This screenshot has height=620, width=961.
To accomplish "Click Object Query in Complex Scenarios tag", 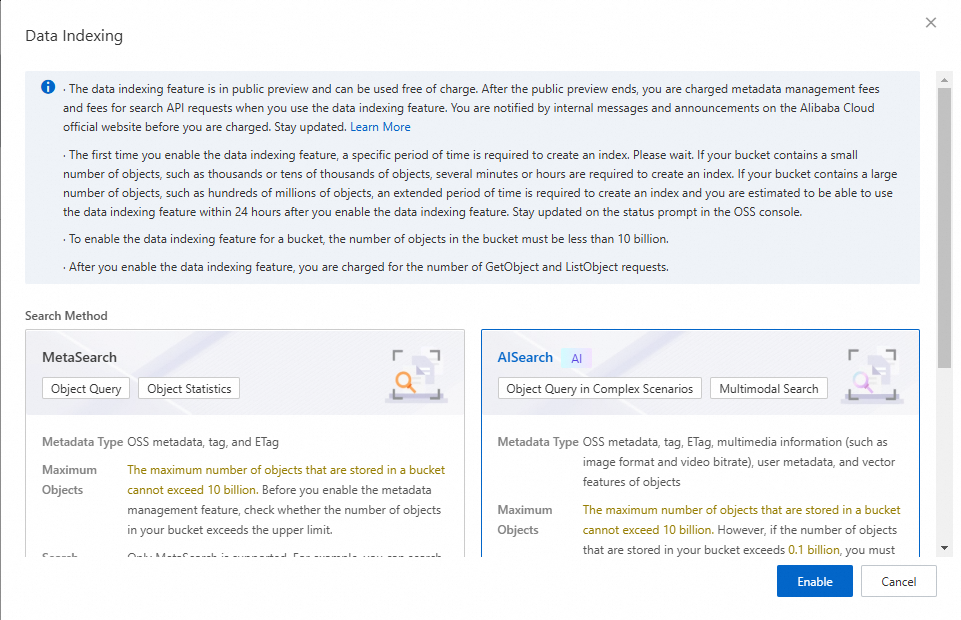I will point(599,388).
